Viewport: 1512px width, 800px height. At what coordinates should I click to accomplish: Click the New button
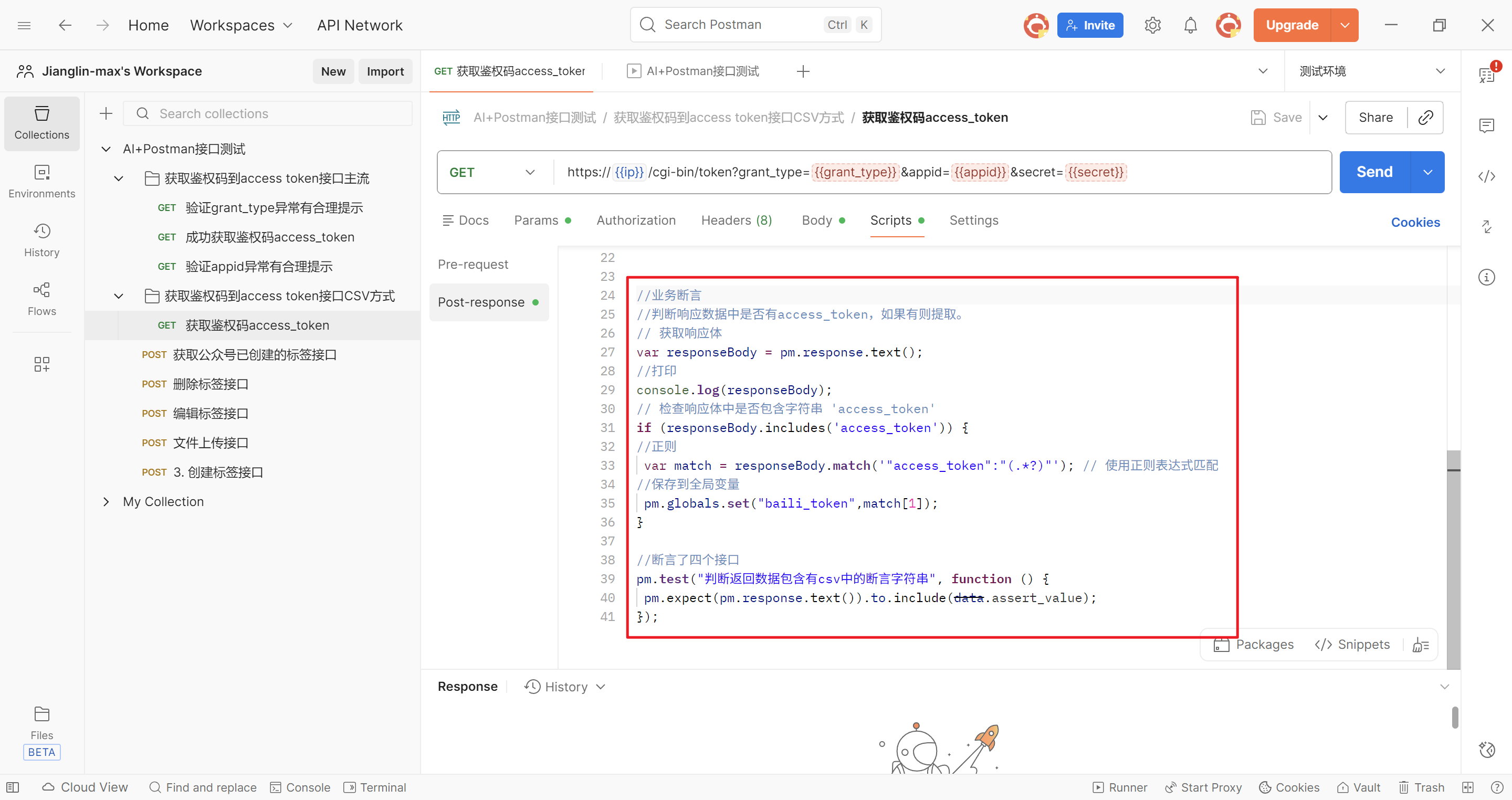(x=333, y=71)
